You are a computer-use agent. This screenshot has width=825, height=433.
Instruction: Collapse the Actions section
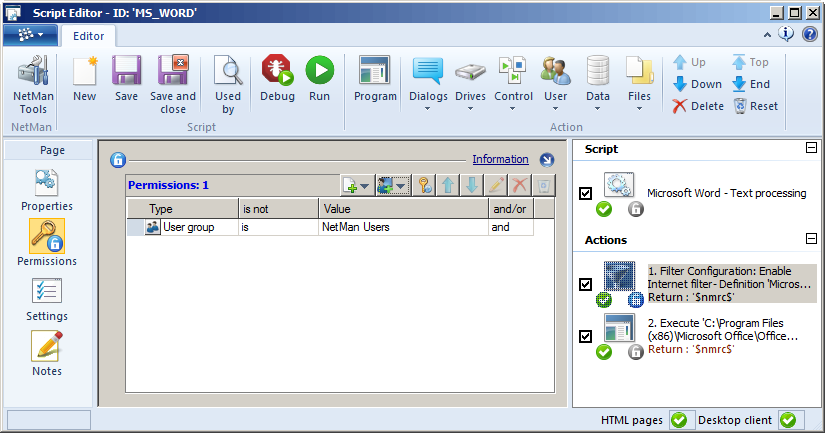(811, 239)
